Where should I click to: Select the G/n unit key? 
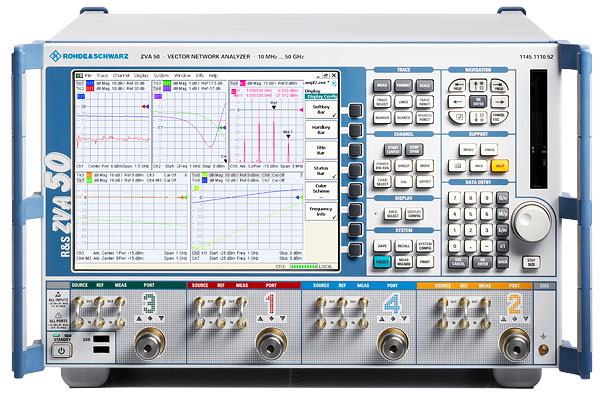coord(502,198)
